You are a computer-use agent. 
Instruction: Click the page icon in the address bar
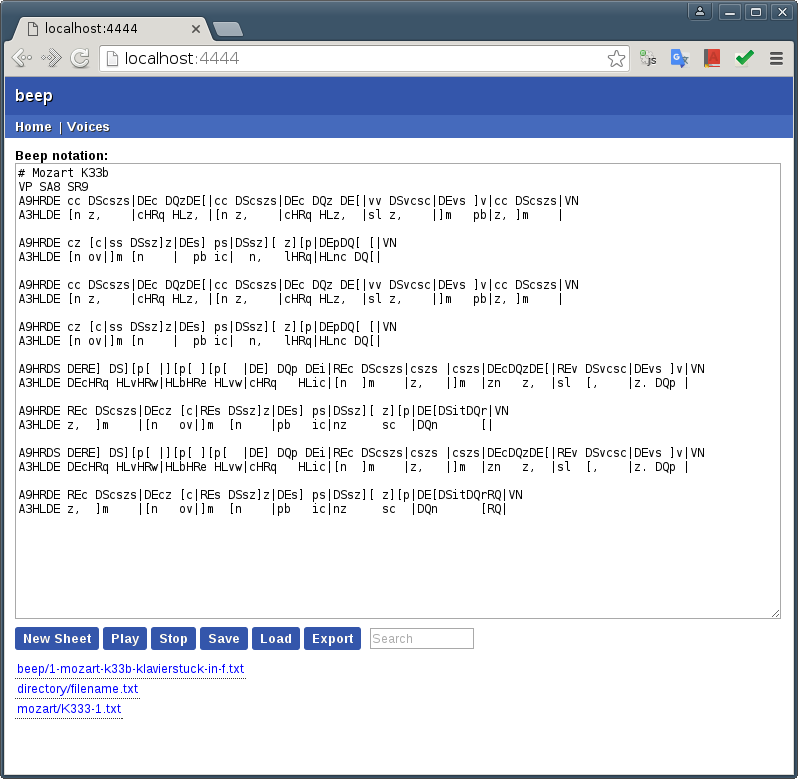[112, 59]
